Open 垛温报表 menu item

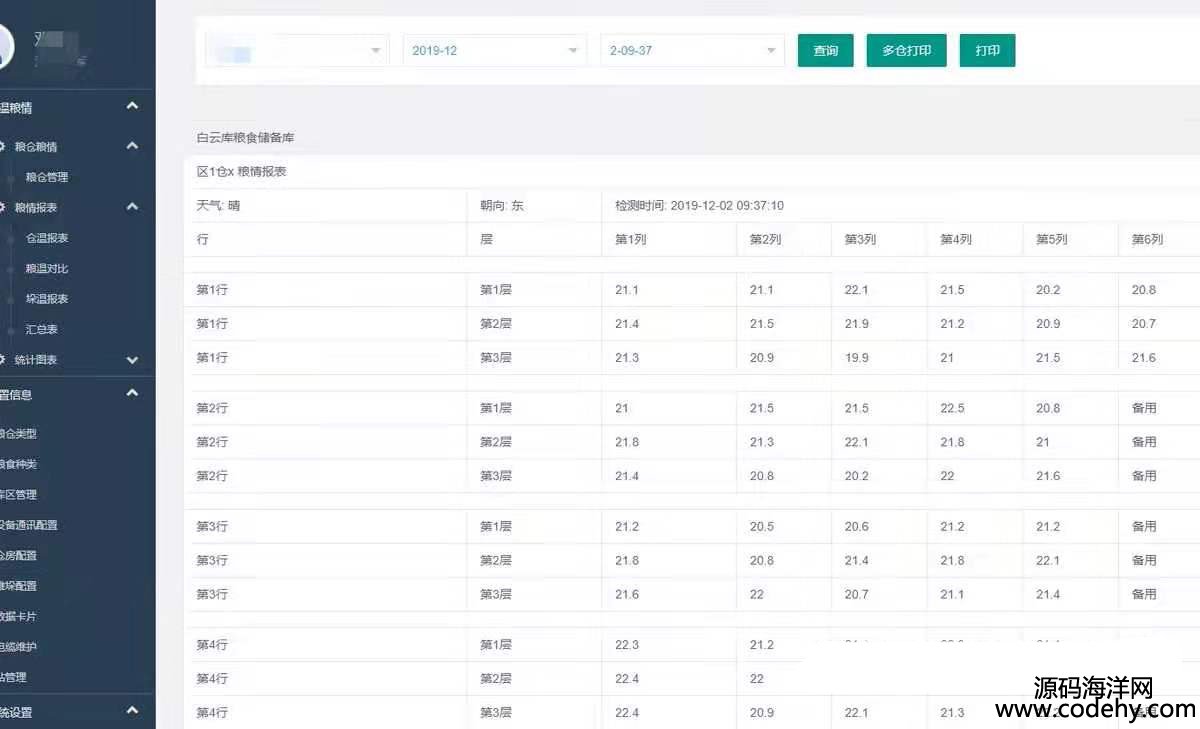click(47, 299)
